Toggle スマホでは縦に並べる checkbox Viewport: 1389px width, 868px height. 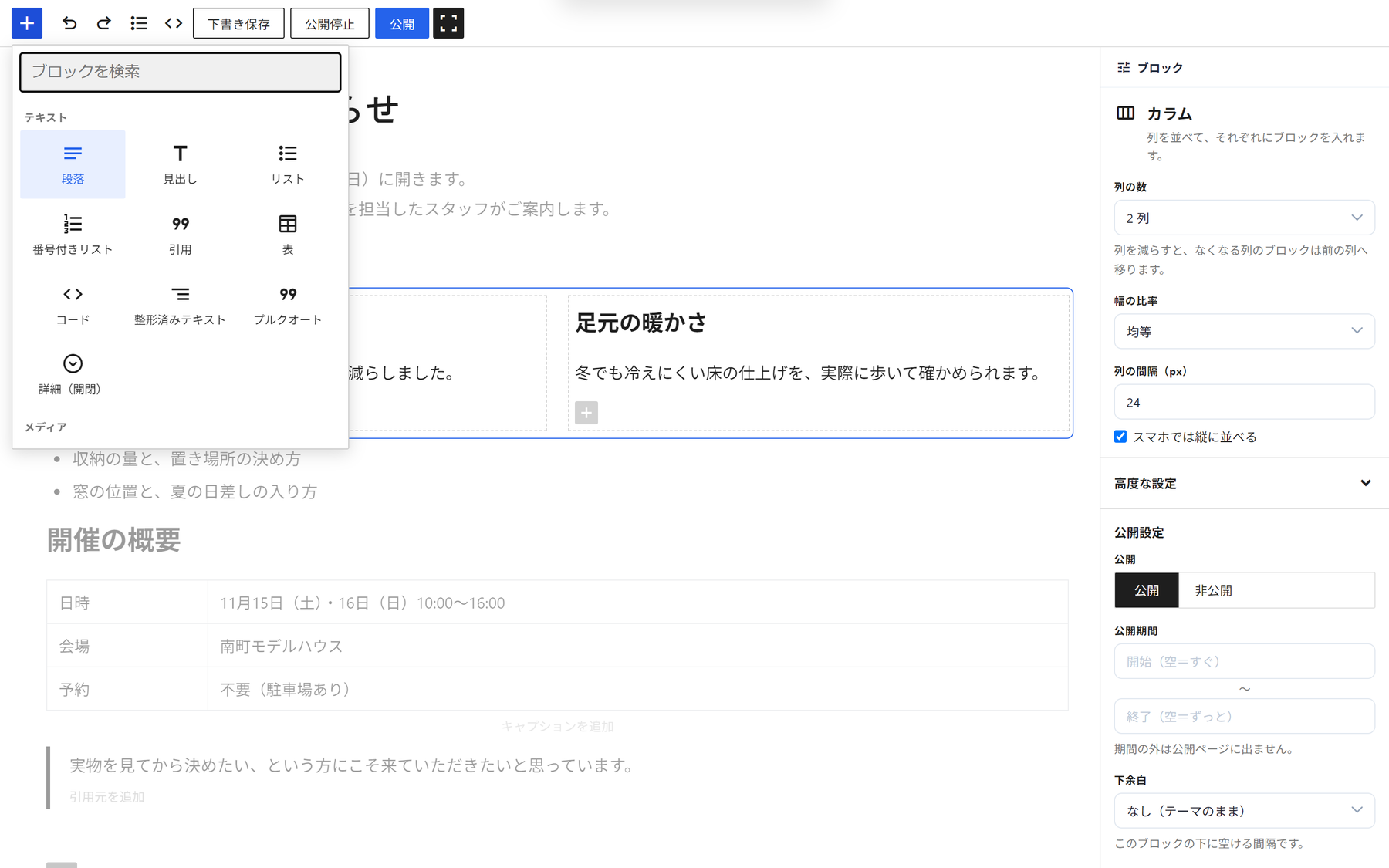point(1120,437)
